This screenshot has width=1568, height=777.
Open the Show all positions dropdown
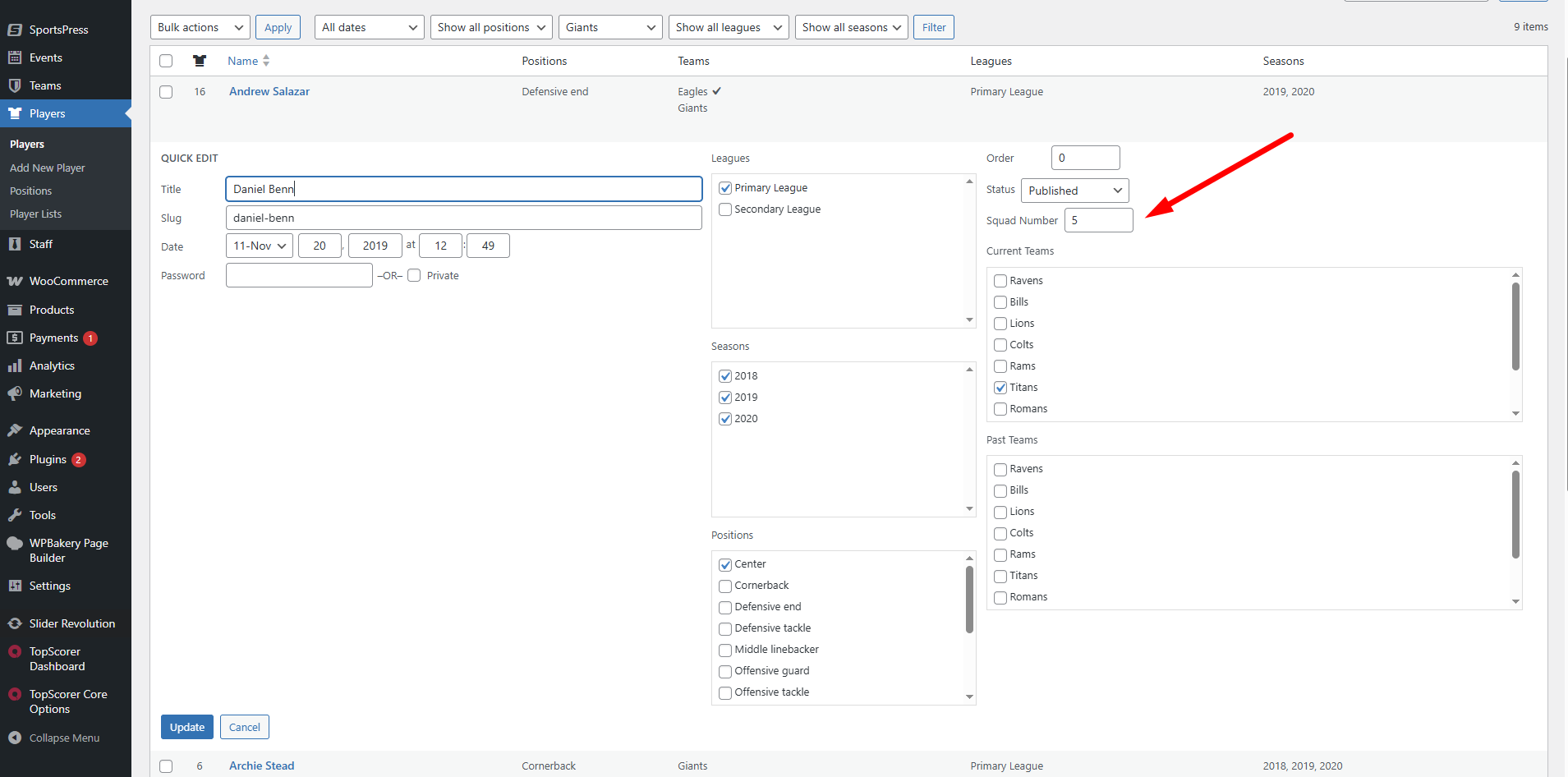coord(491,27)
